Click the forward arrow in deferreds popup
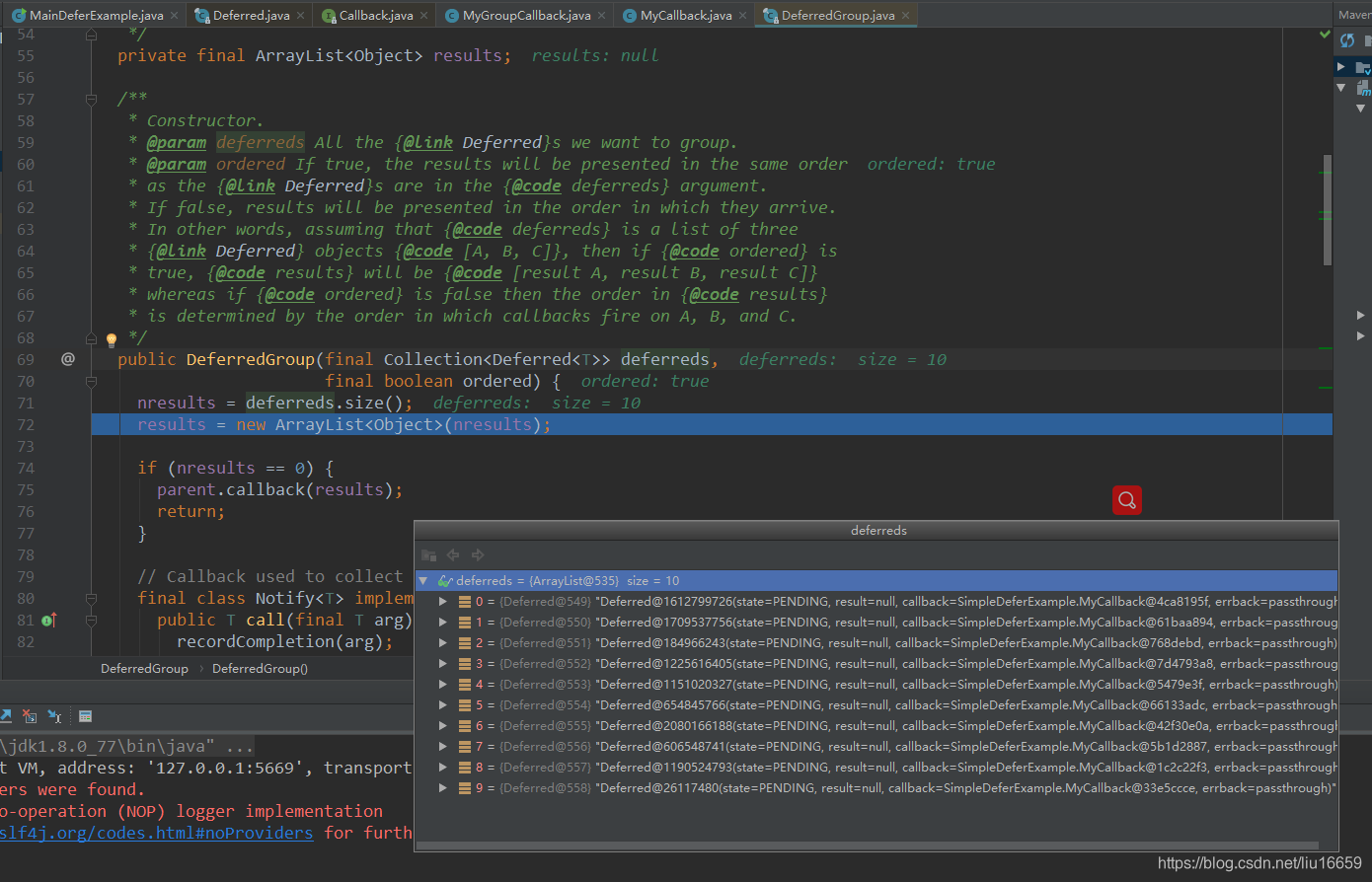Image resolution: width=1372 pixels, height=882 pixels. [x=478, y=555]
